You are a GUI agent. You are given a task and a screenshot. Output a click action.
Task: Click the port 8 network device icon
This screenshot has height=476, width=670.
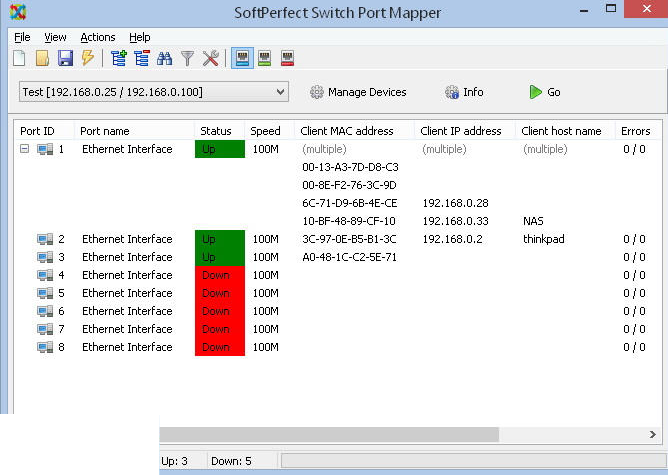tap(45, 347)
